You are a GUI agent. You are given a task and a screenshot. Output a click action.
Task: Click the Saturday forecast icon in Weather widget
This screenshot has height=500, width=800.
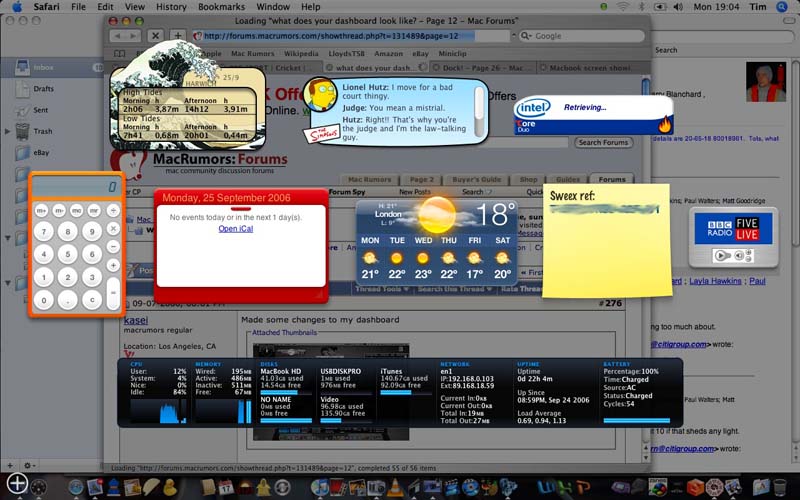pyautogui.click(x=502, y=258)
